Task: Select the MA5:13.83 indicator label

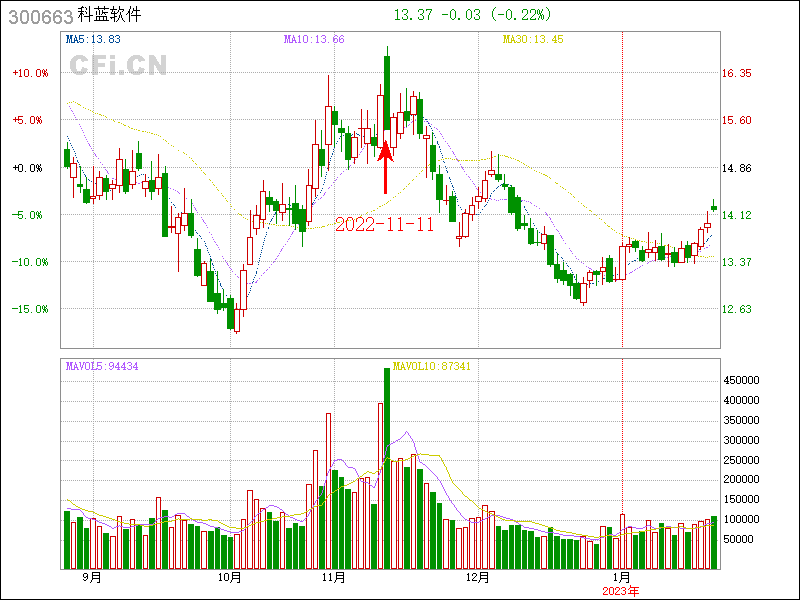Action: pos(93,39)
